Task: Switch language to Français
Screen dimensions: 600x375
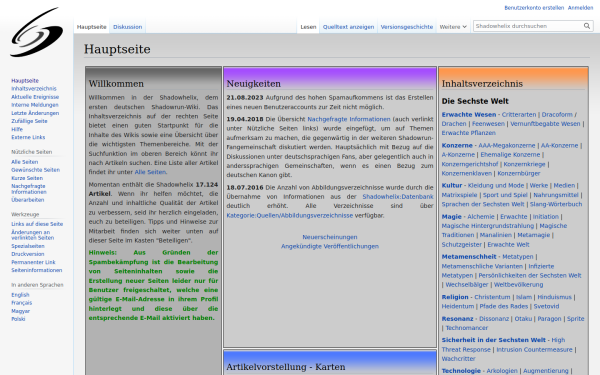Action: [x=21, y=303]
